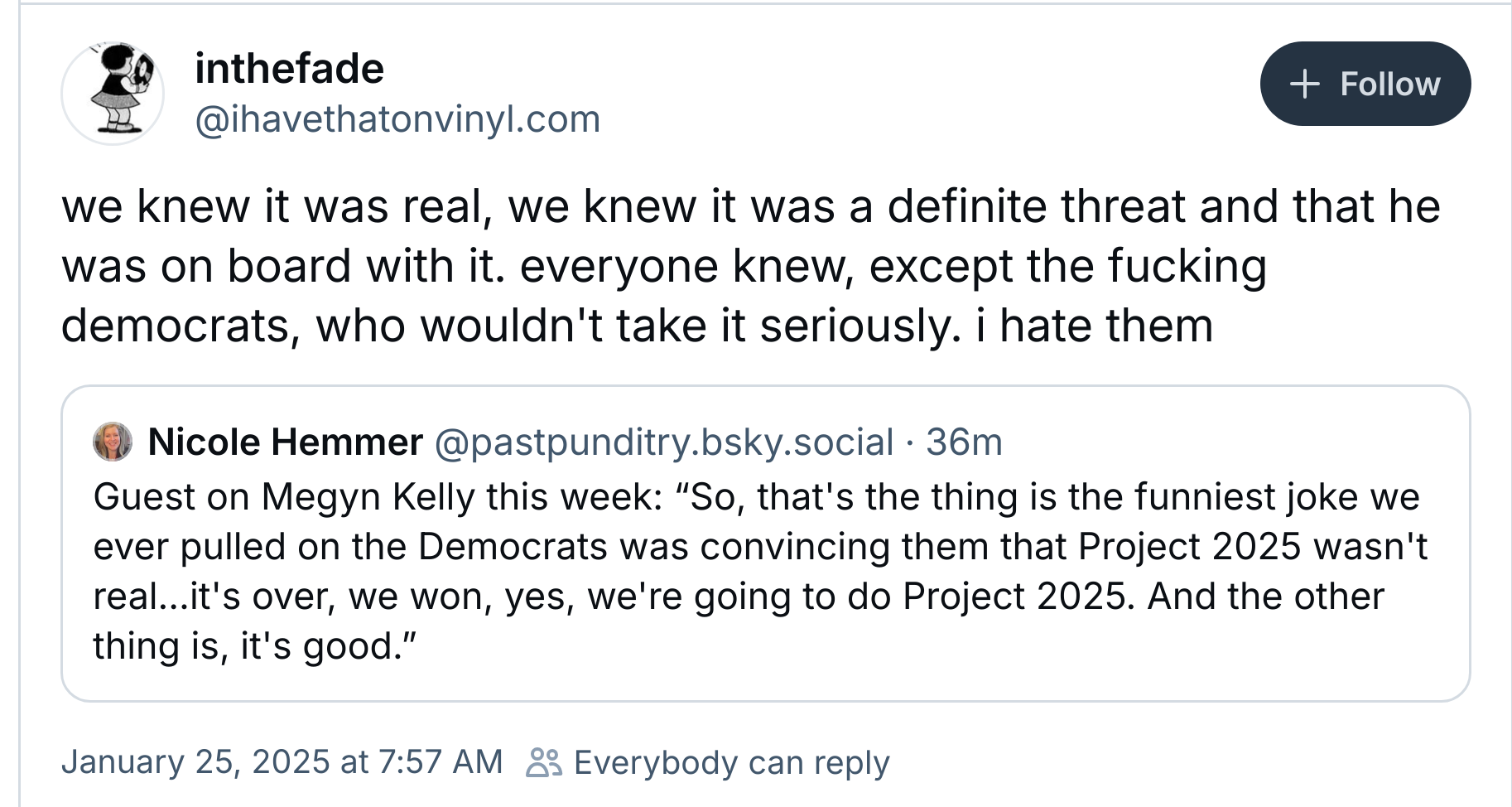Open Nicole Hemmer's small avatar photo
Viewport: 1512px width, 807px height.
113,442
